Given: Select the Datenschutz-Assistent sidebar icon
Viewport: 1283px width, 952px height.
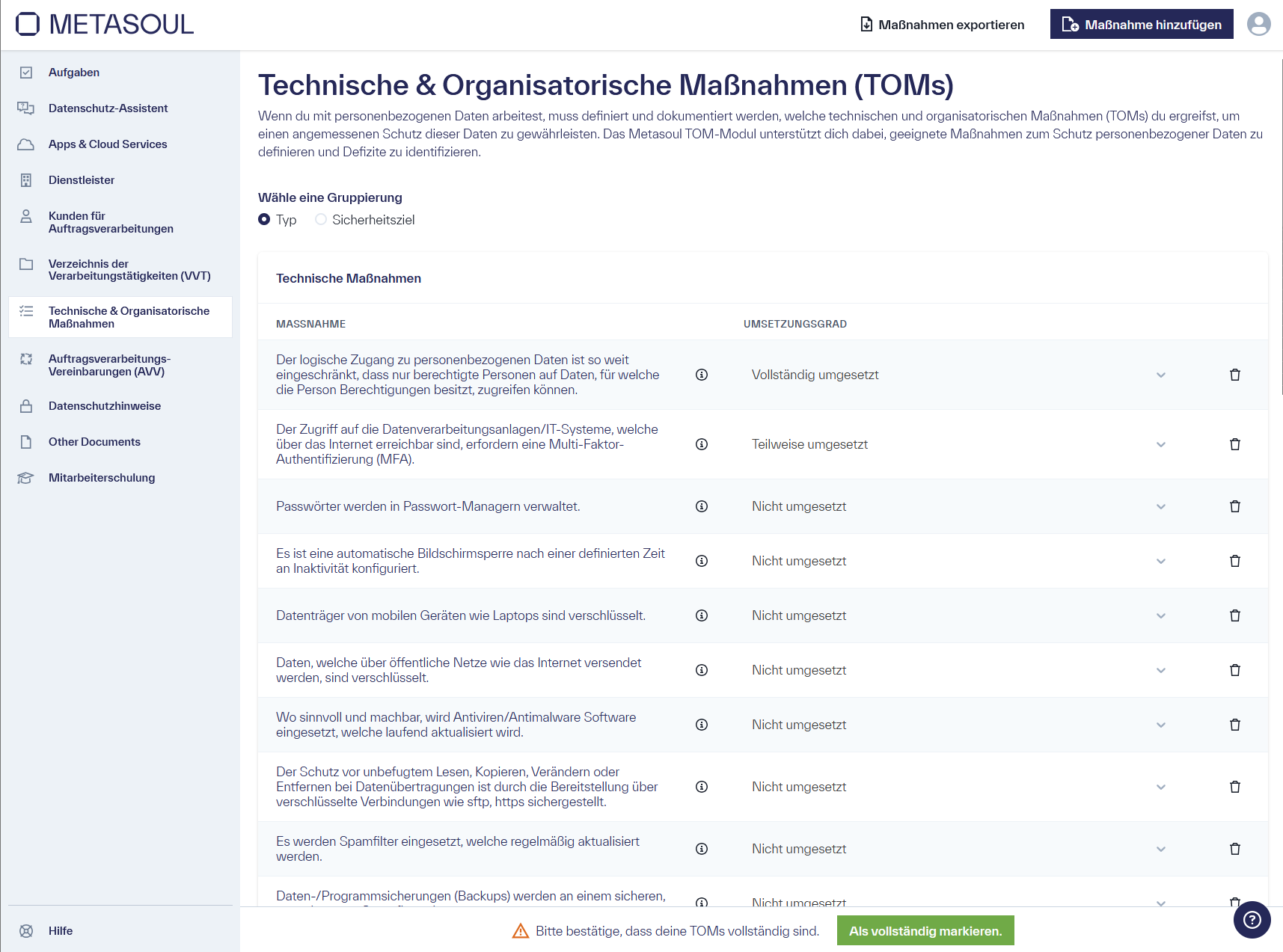Looking at the screenshot, I should (26, 108).
